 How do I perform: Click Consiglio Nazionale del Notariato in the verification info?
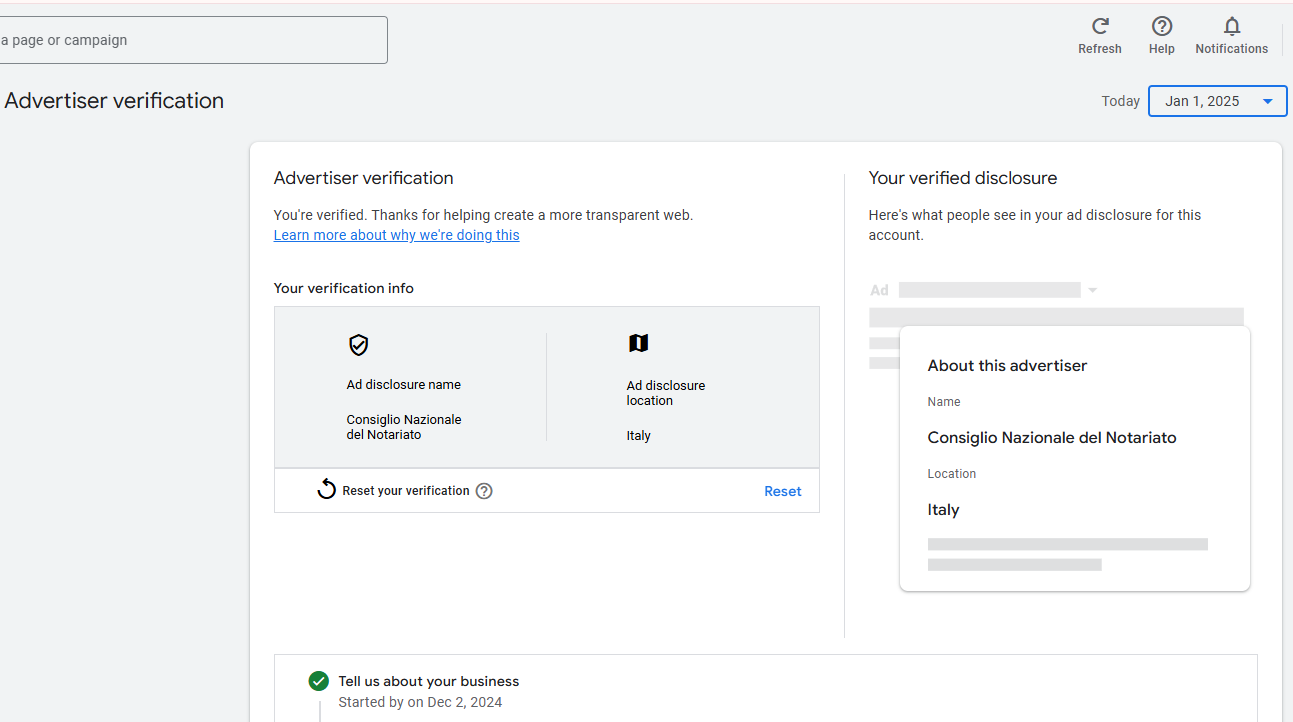pyautogui.click(x=404, y=427)
